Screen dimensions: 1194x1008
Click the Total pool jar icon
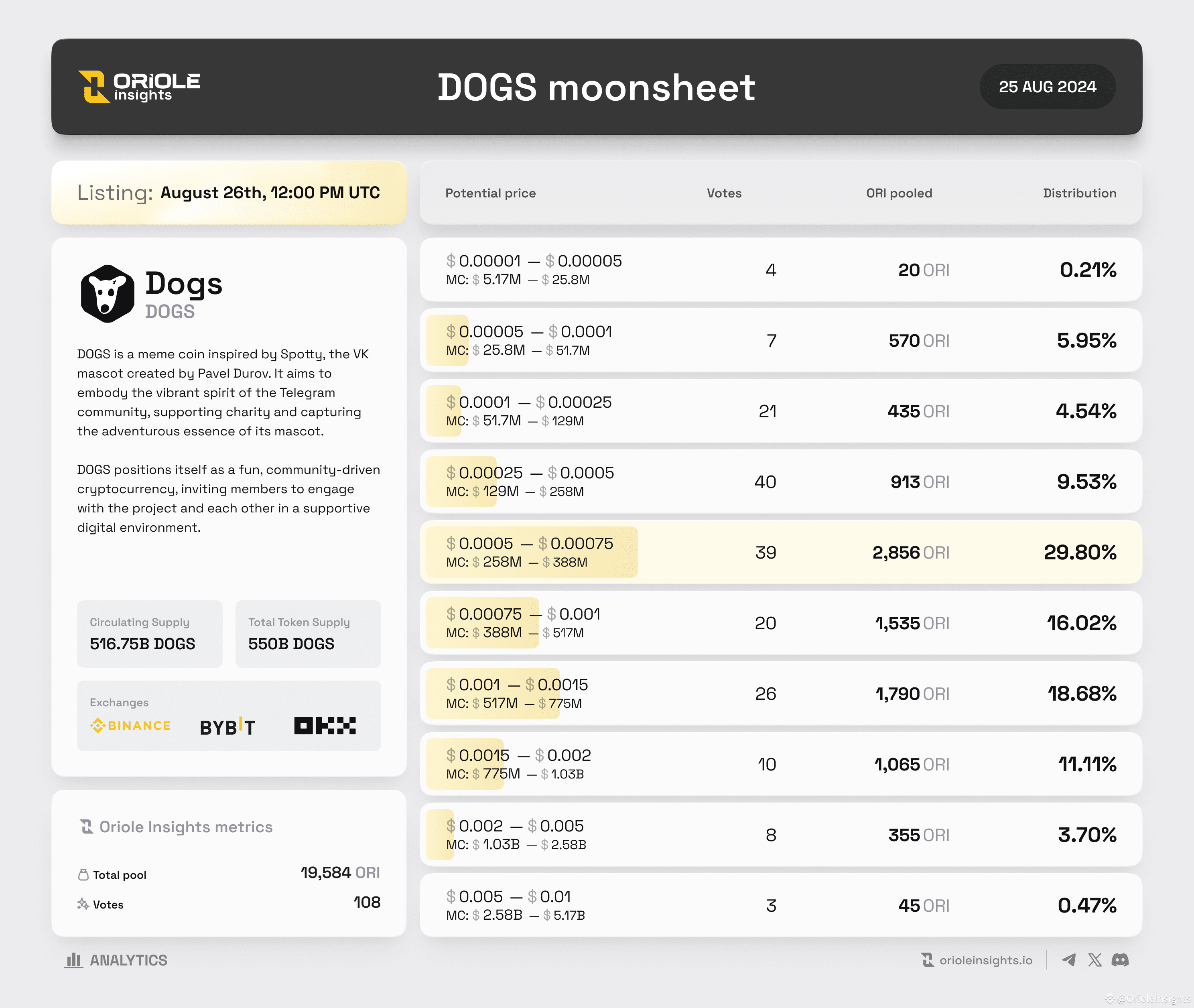[83, 875]
